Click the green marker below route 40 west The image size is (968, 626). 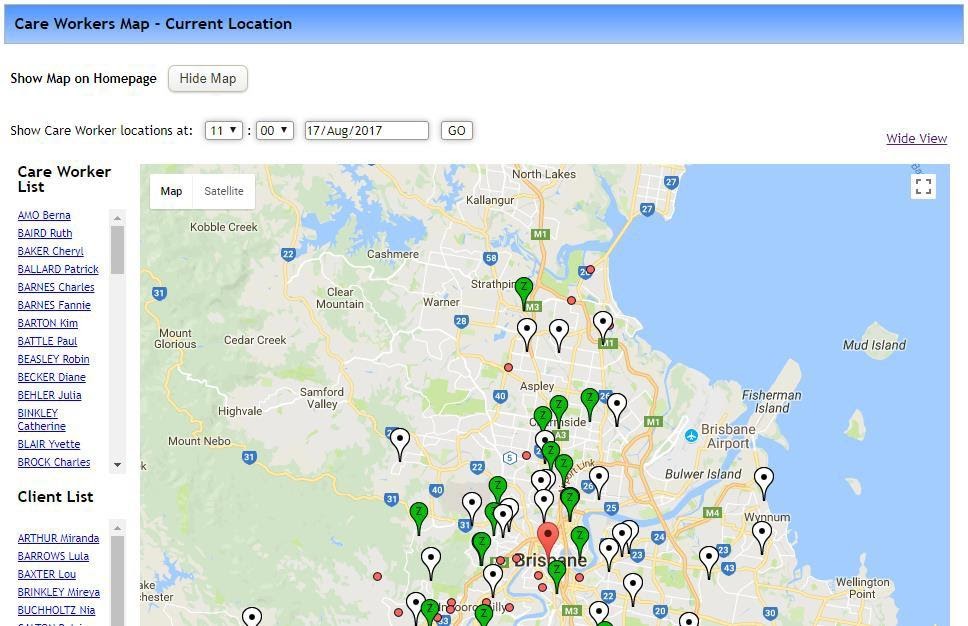point(419,518)
